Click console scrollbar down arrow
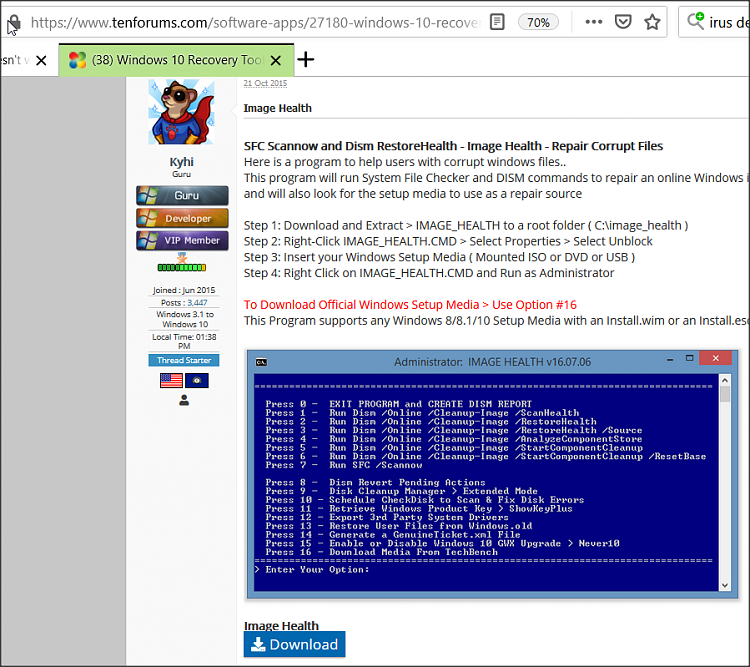 pos(725,585)
